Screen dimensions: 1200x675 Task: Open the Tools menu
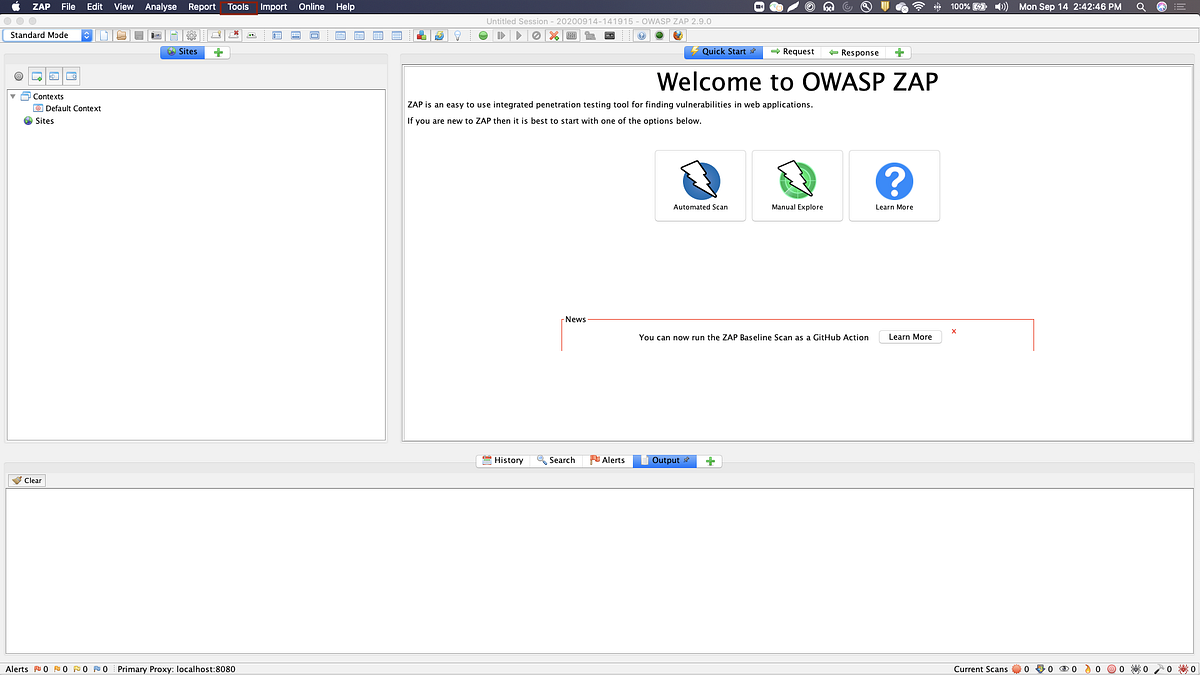238,6
